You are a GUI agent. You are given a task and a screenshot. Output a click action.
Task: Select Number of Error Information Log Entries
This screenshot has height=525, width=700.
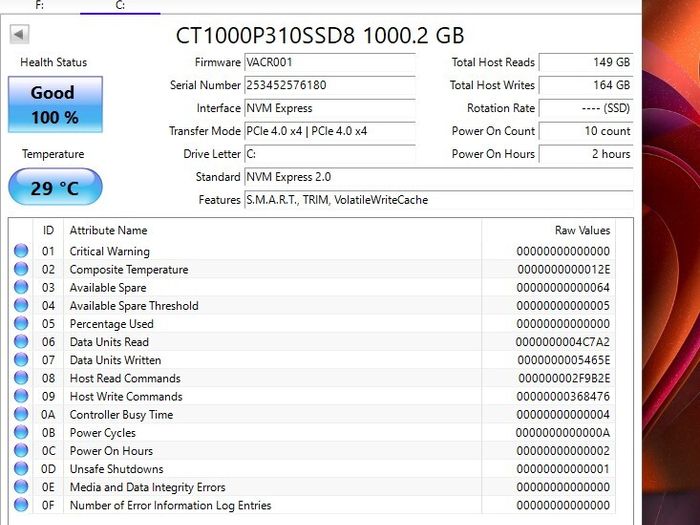171,505
